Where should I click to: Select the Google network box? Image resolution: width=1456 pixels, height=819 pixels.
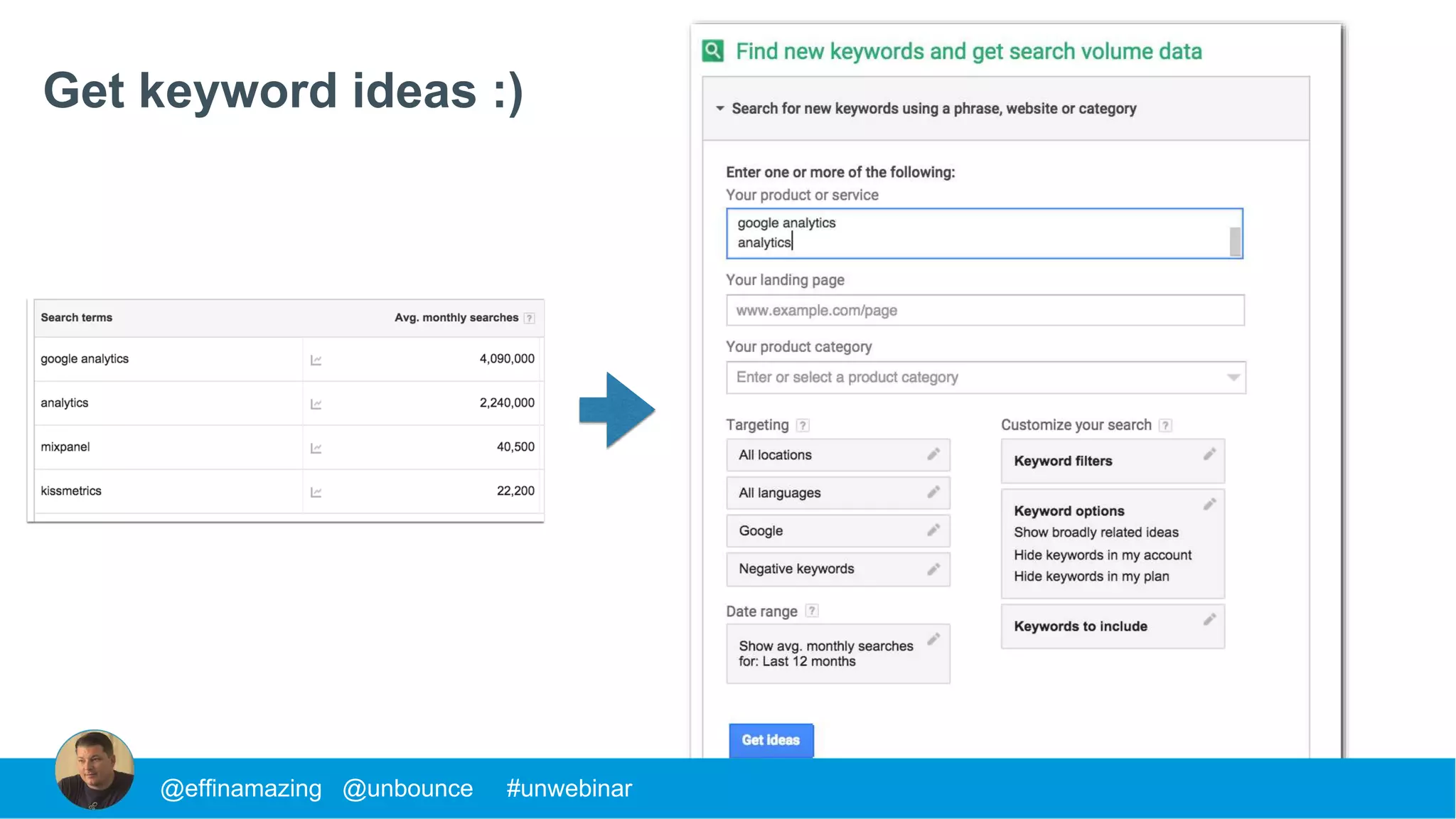click(x=838, y=531)
